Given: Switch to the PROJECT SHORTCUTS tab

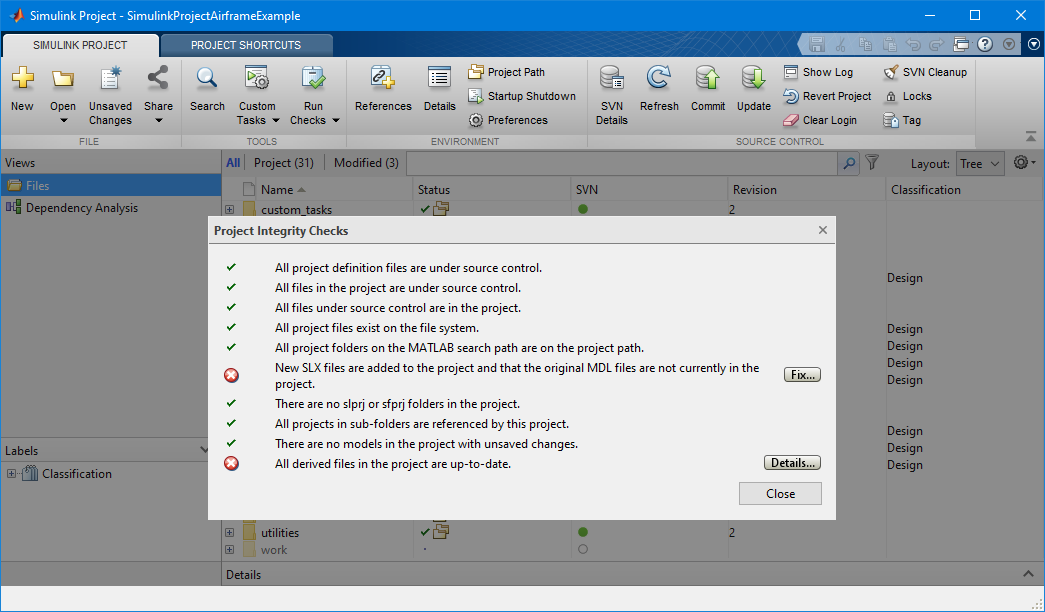Looking at the screenshot, I should [246, 45].
